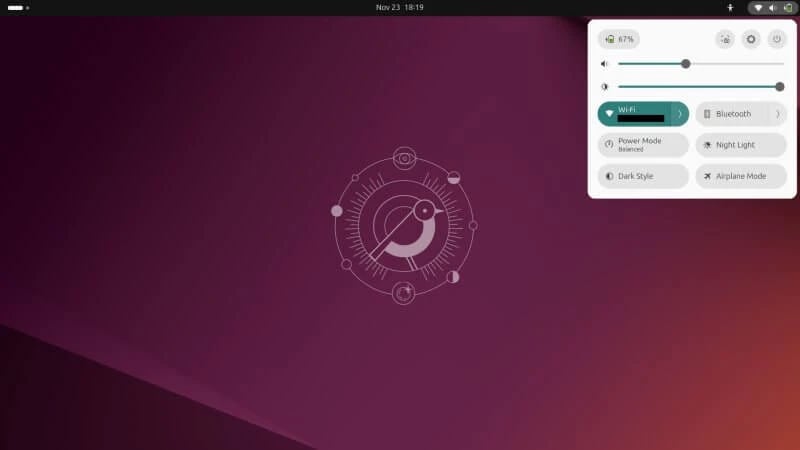Click the battery 67% indicator button
The height and width of the screenshot is (450, 800).
(619, 39)
